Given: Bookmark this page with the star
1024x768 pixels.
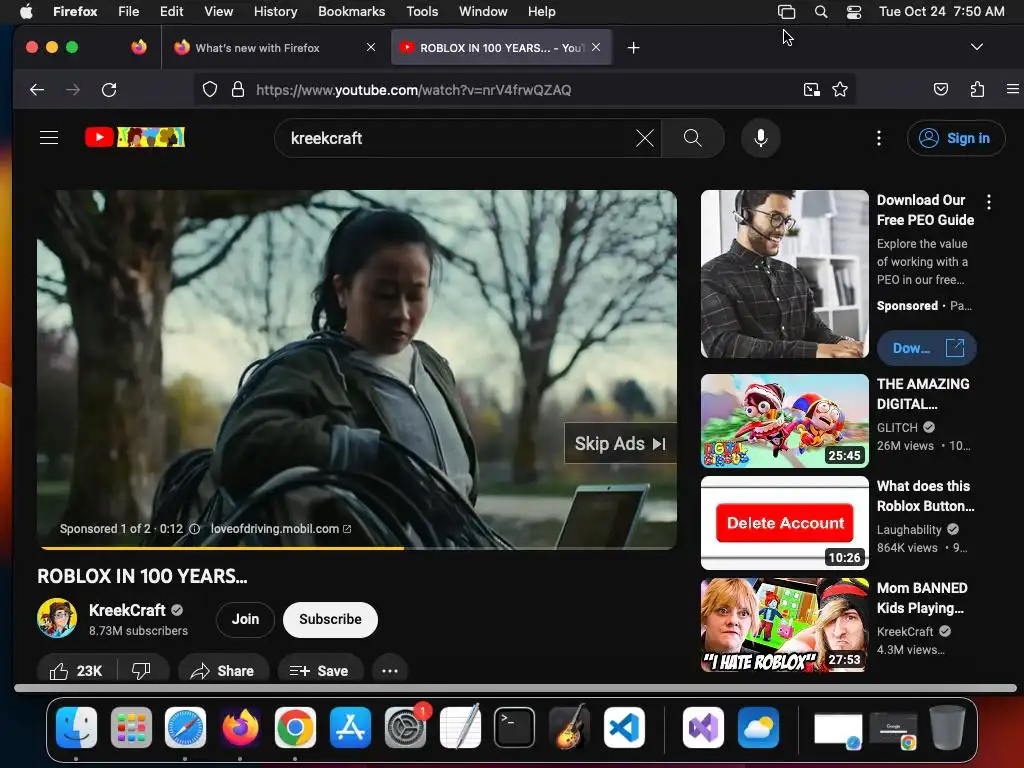Looking at the screenshot, I should pos(840,89).
